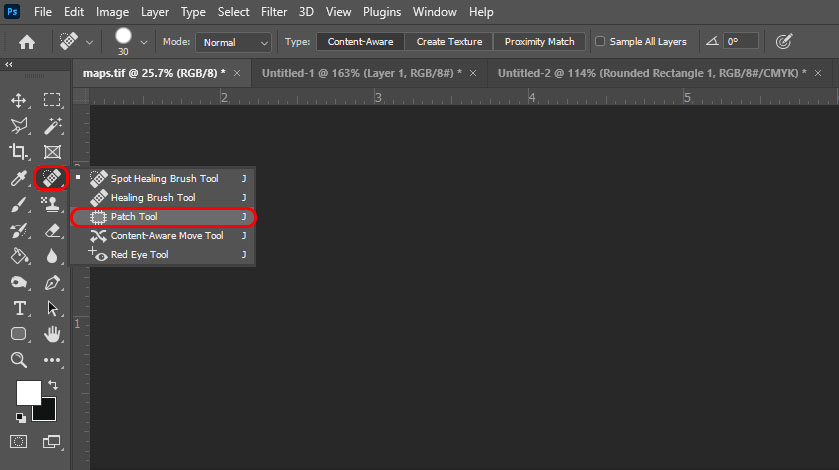
Task: Click the white foreground color swatch
Action: [x=28, y=393]
